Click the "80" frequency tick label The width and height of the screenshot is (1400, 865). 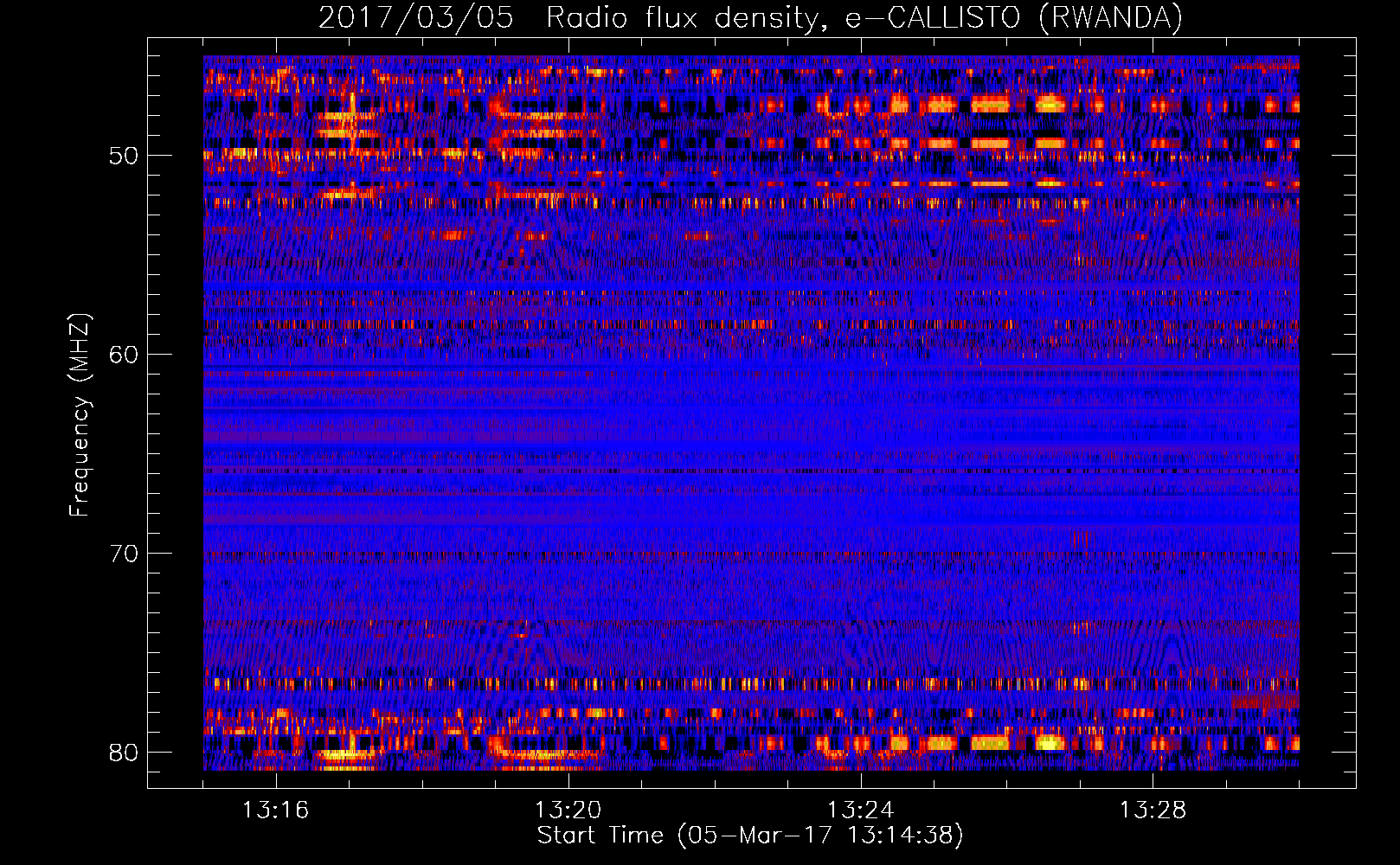click(x=125, y=753)
